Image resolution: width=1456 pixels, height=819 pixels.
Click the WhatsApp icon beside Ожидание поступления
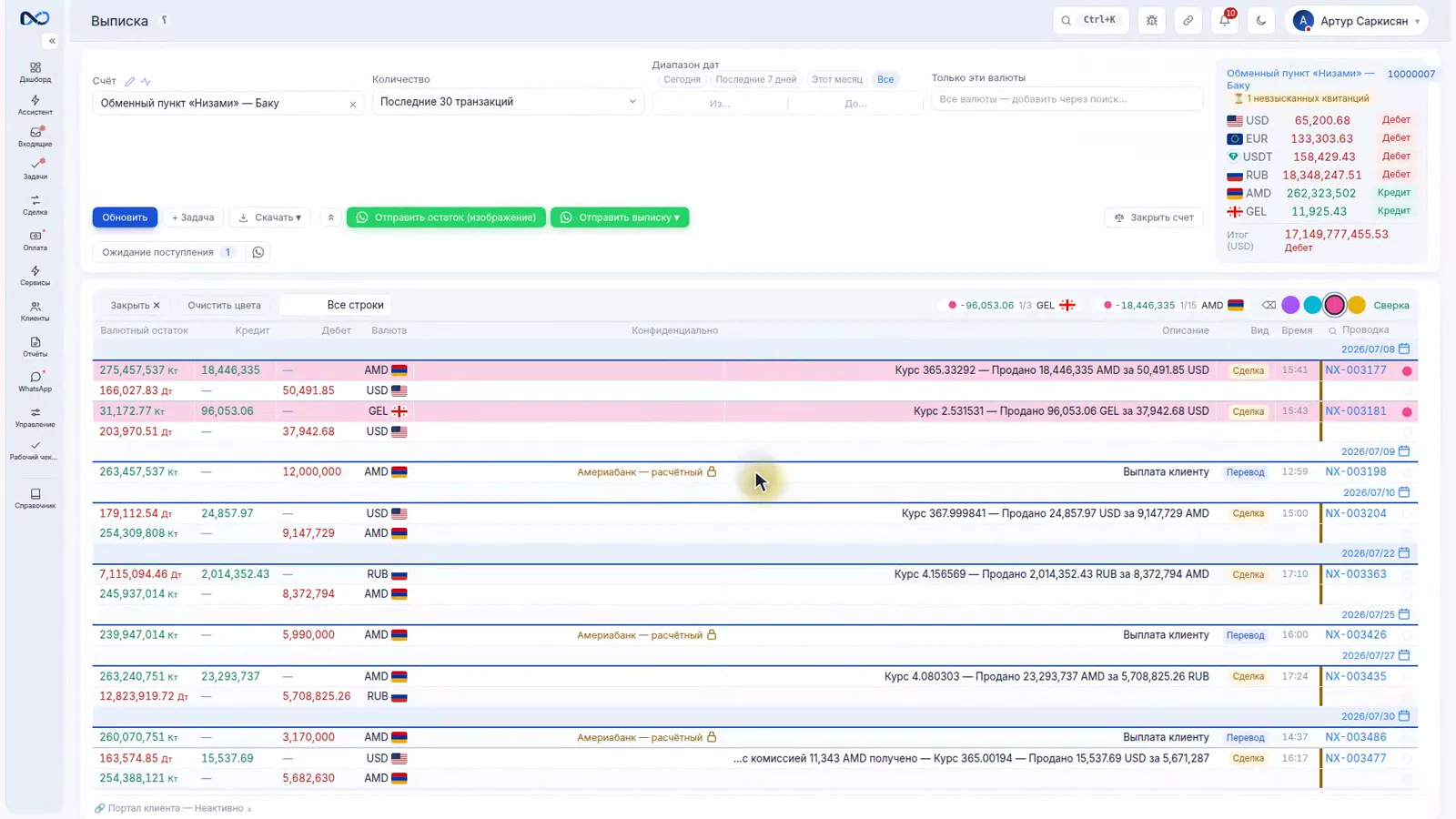(258, 252)
